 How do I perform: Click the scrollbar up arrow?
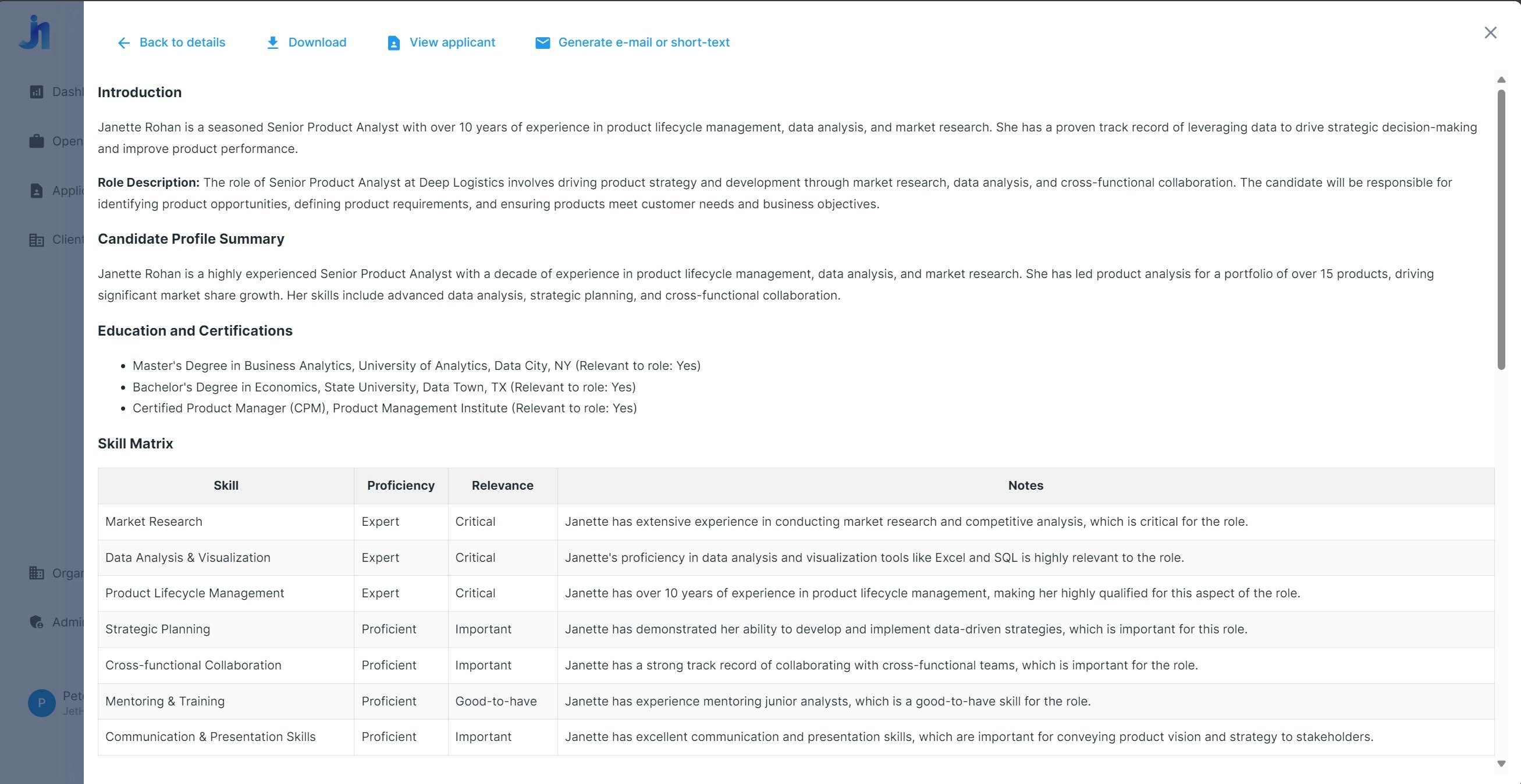1501,80
